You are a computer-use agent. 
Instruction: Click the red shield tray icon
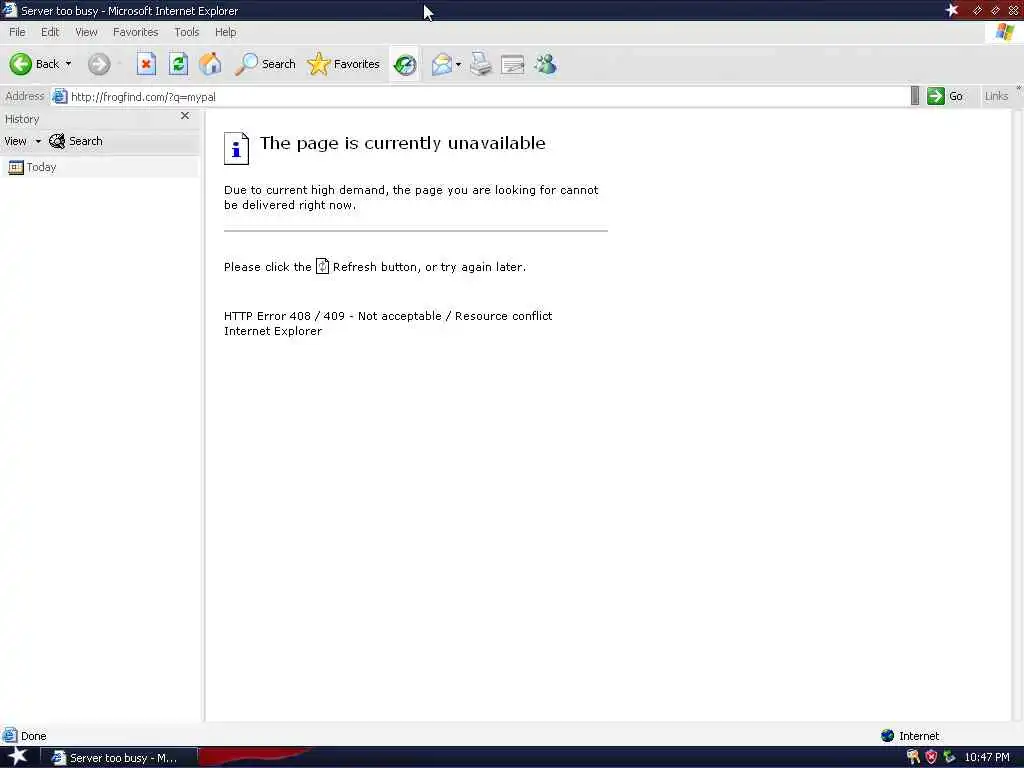(x=931, y=758)
